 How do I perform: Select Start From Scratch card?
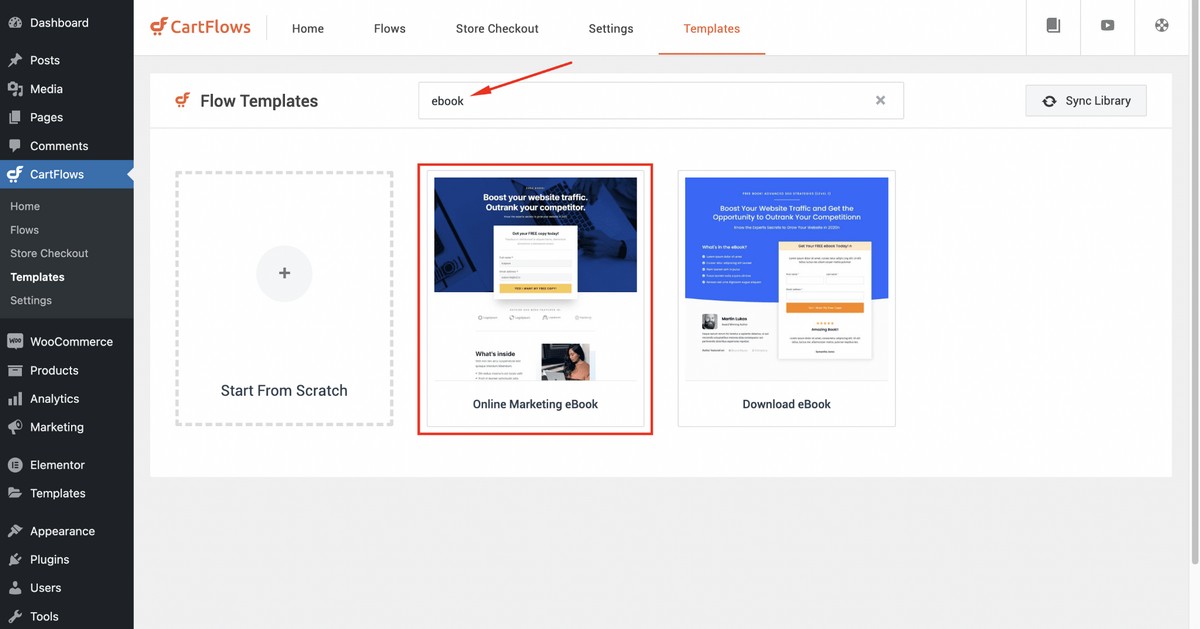284,299
